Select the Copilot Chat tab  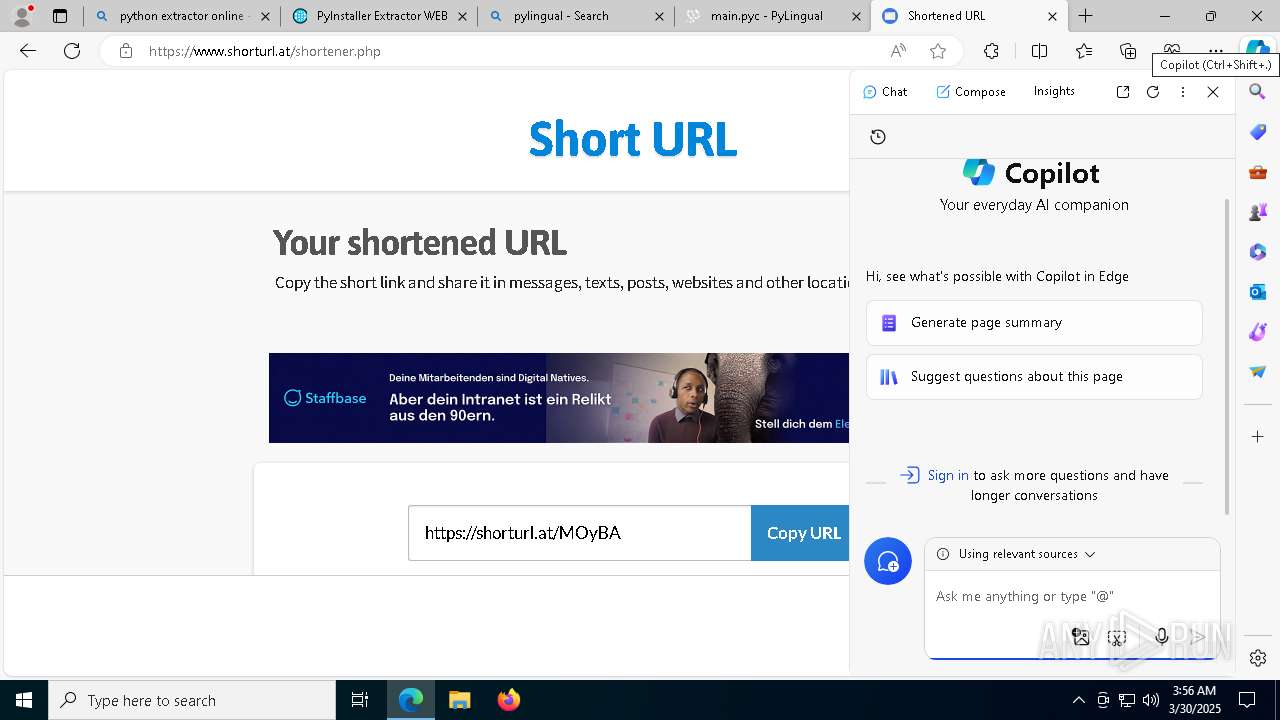[885, 92]
